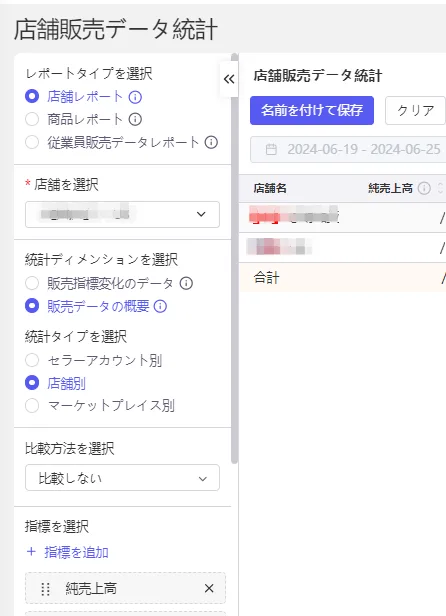Click the 純売上高 column header text
The image size is (446, 616).
point(390,189)
